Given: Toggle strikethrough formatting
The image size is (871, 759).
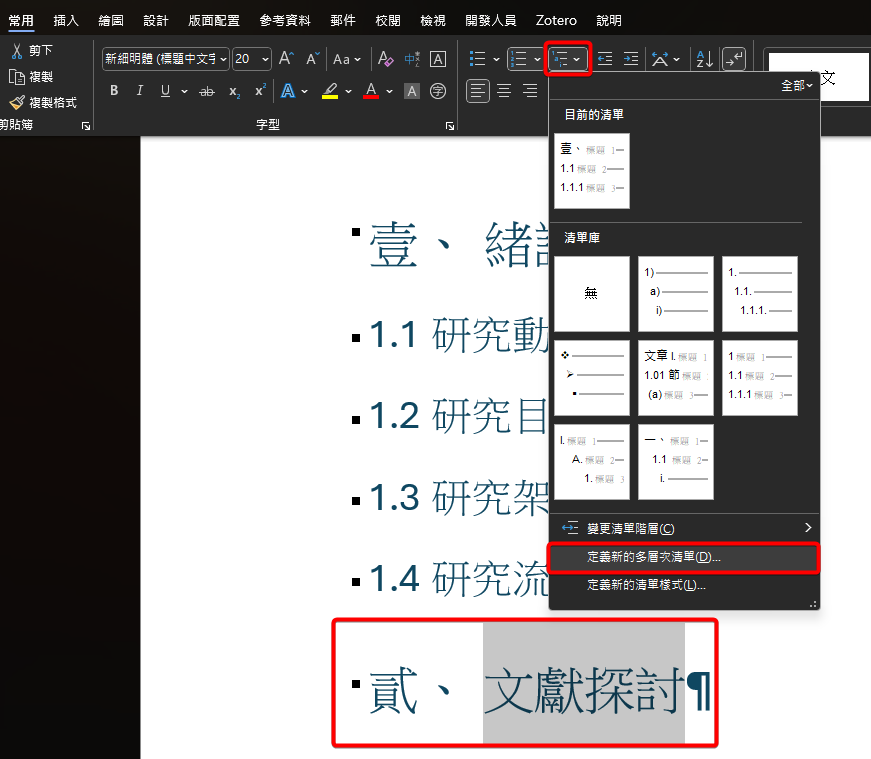Looking at the screenshot, I should tap(207, 91).
